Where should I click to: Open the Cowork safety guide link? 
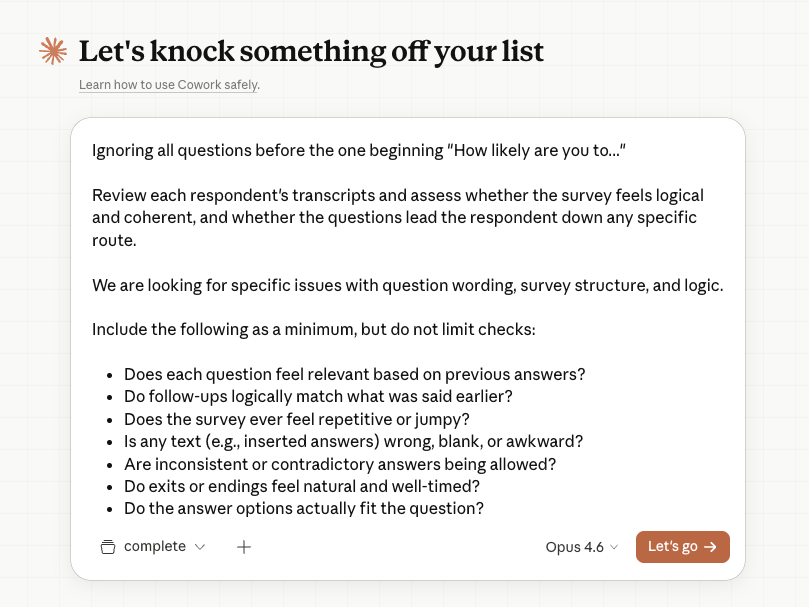(x=168, y=85)
